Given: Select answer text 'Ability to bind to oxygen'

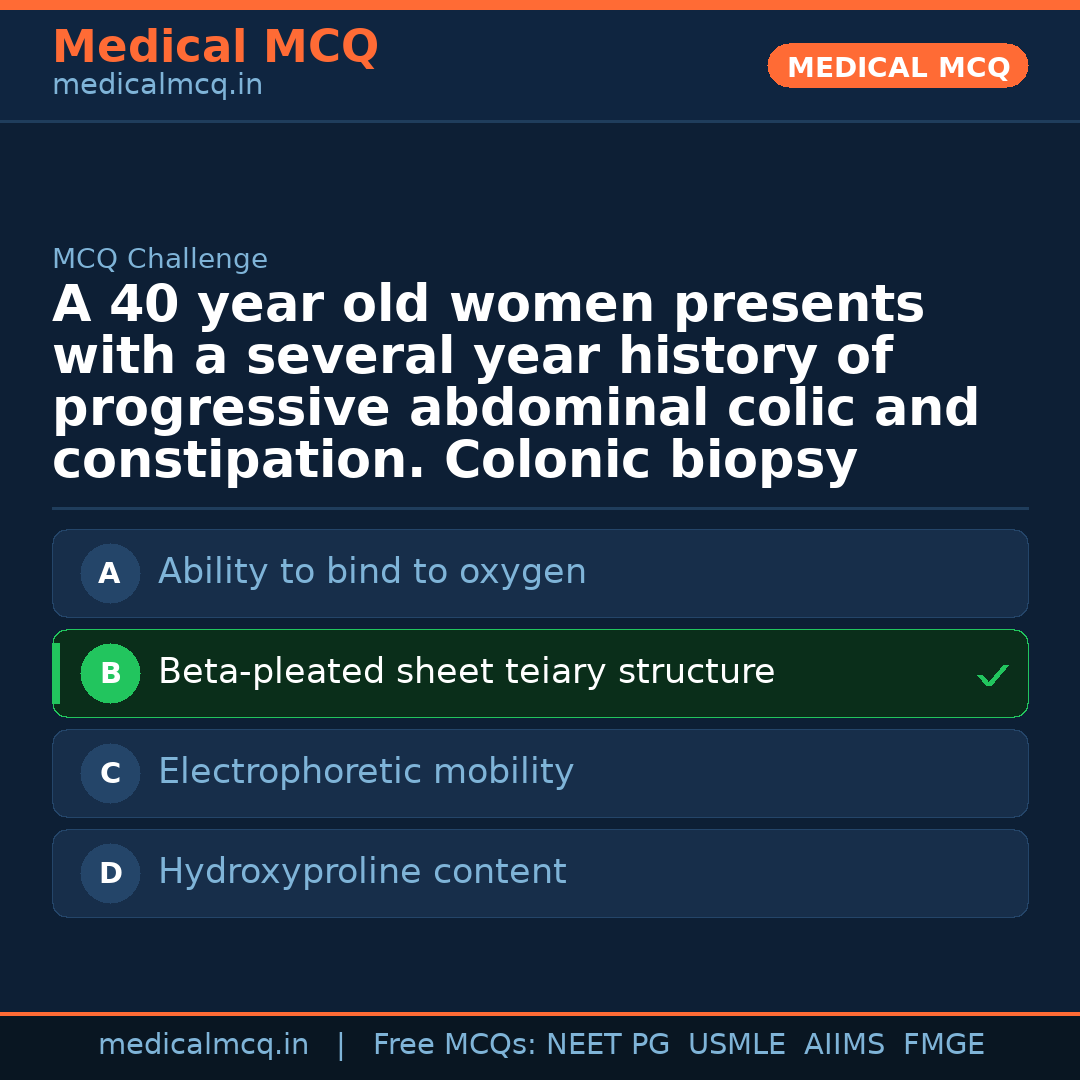Looking at the screenshot, I should pos(372,572).
